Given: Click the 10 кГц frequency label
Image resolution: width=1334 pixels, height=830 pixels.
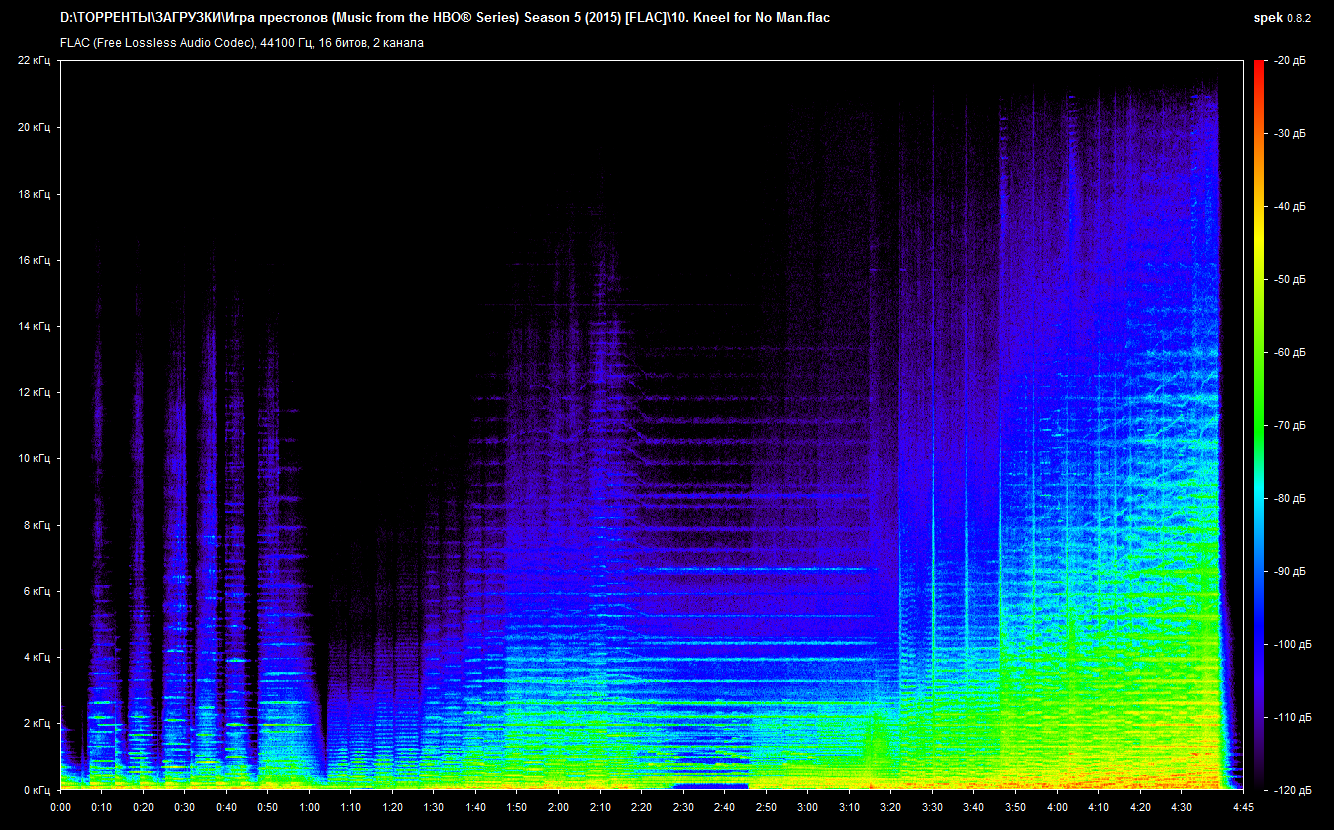Looking at the screenshot, I should (x=34, y=458).
